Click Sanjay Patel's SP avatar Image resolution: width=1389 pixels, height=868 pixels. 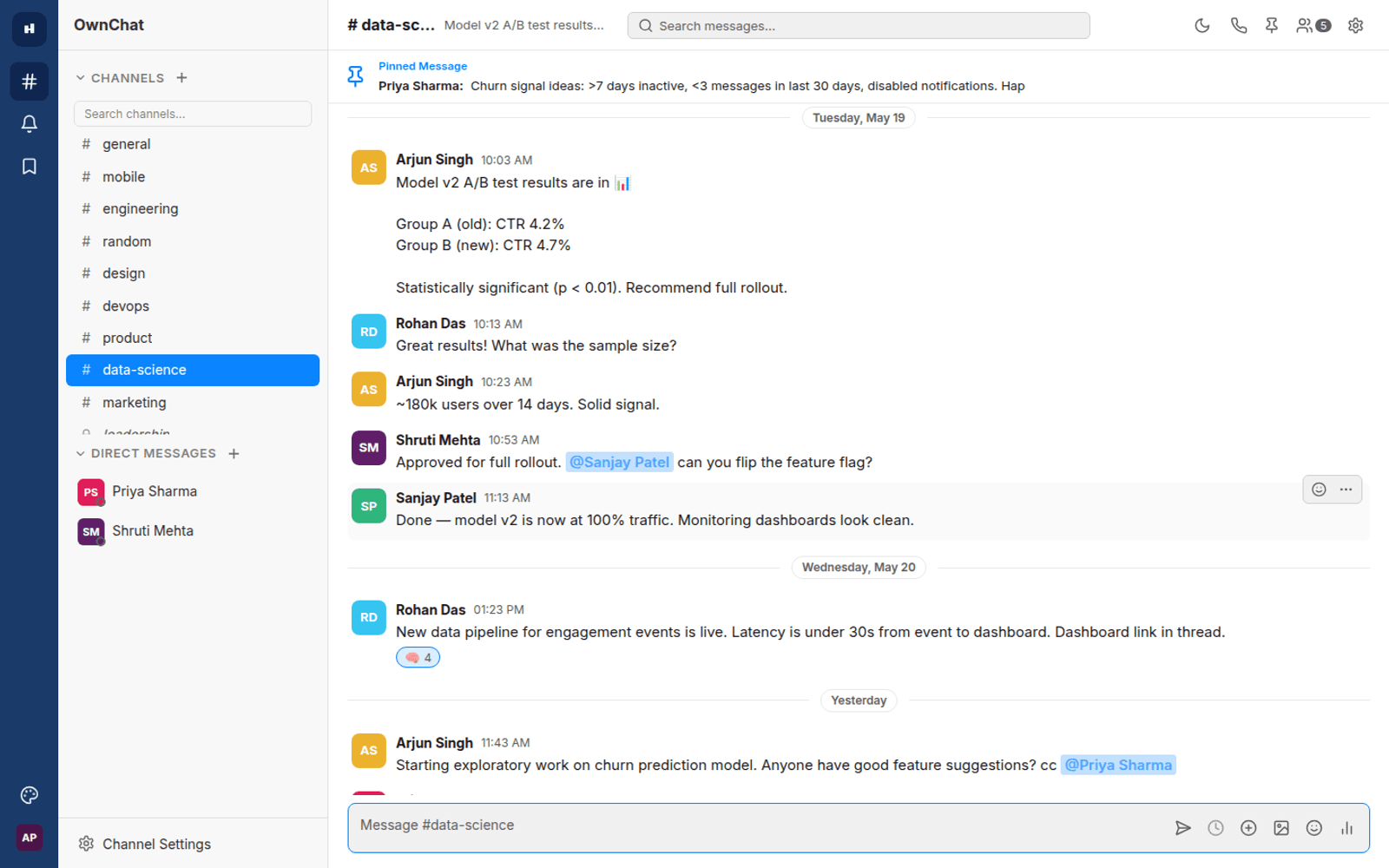click(x=369, y=506)
